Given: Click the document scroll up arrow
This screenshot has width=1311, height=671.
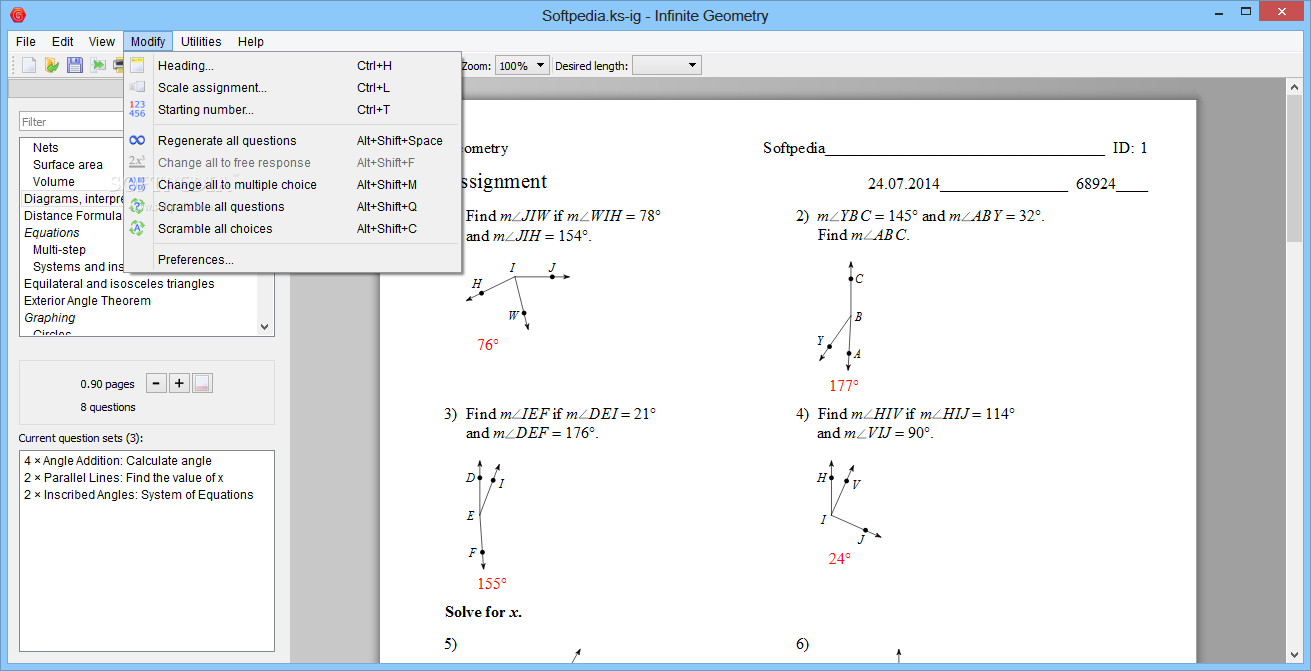Looking at the screenshot, I should (x=1293, y=87).
